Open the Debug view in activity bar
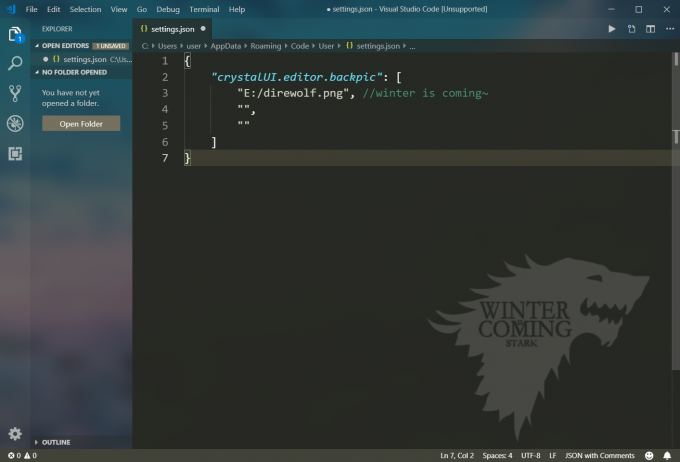This screenshot has height=462, width=680. click(15, 124)
